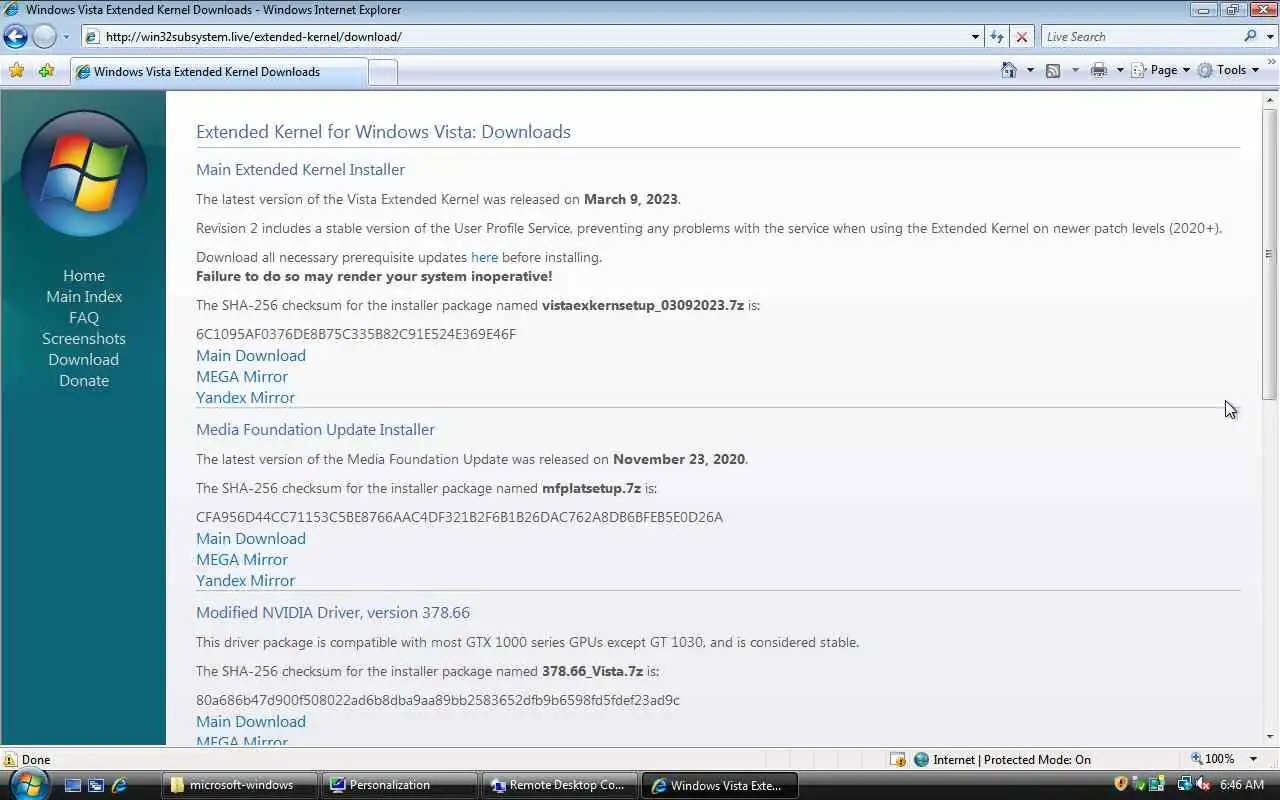The image size is (1280, 800).
Task: Go to Home in sidebar
Action: click(84, 276)
